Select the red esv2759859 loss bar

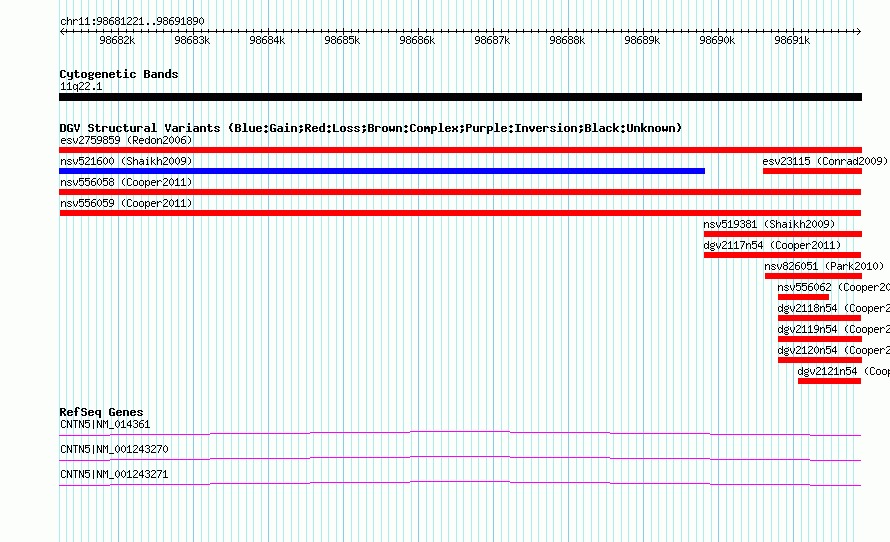pos(460,150)
